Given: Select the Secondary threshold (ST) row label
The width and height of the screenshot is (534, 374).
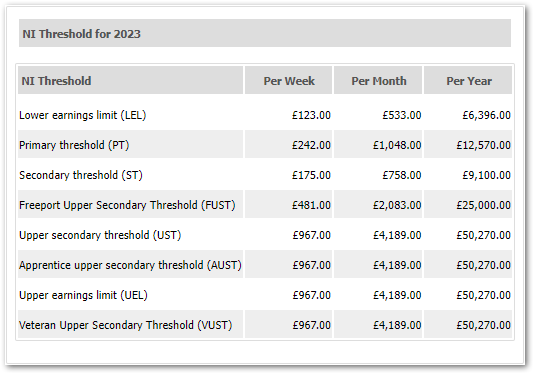Looking at the screenshot, I should click(x=81, y=175).
